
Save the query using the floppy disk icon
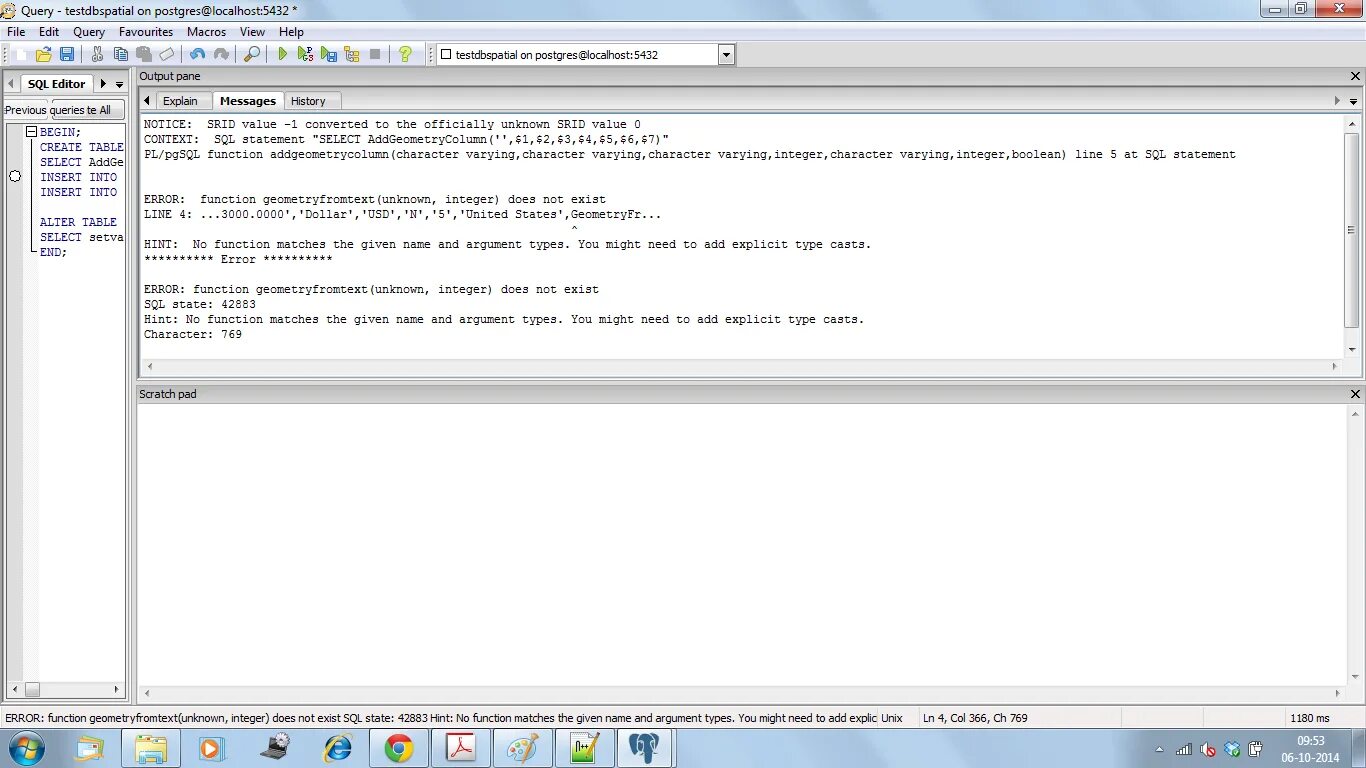click(x=67, y=54)
